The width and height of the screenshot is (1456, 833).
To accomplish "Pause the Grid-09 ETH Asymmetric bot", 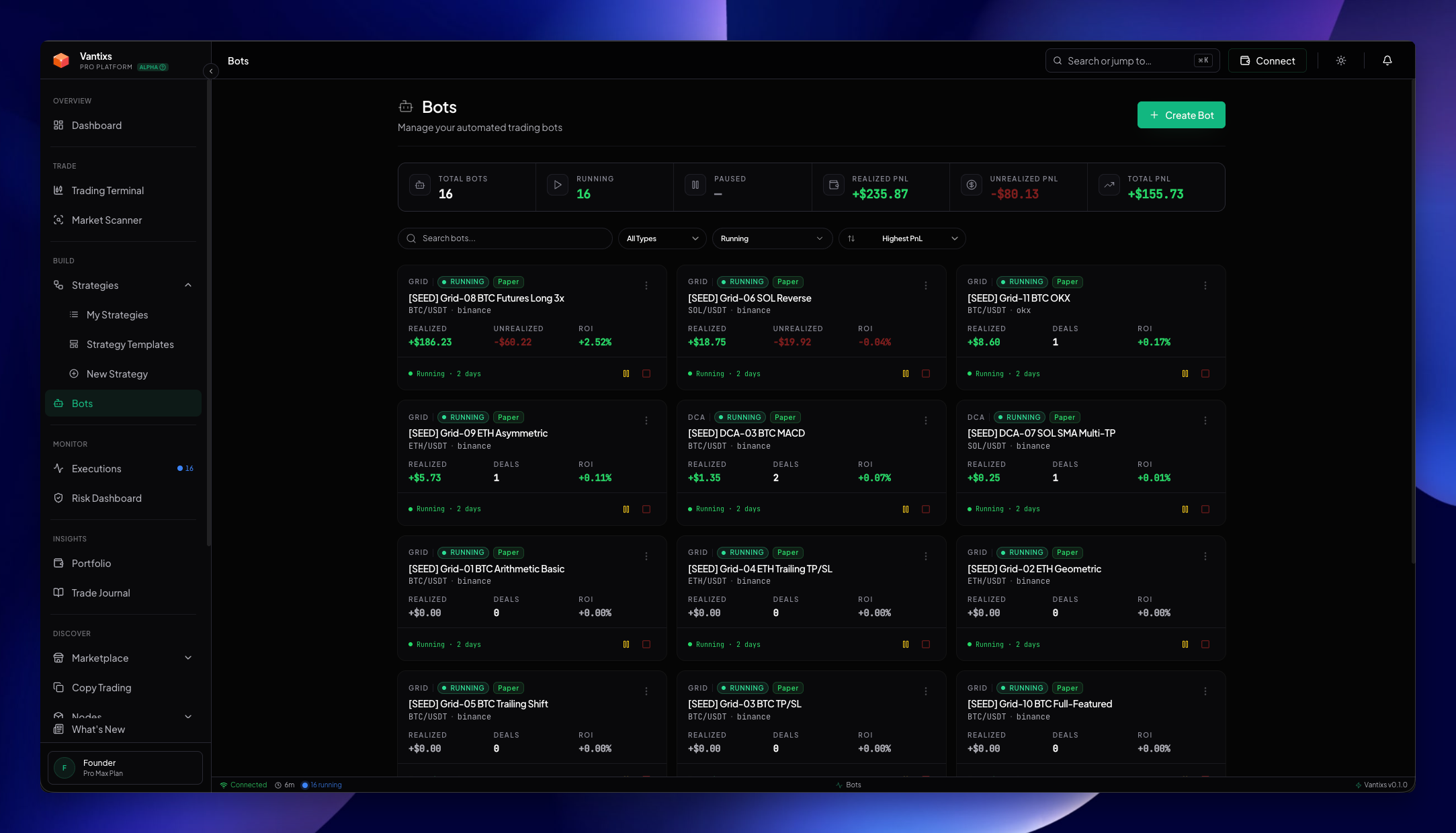I will [626, 509].
